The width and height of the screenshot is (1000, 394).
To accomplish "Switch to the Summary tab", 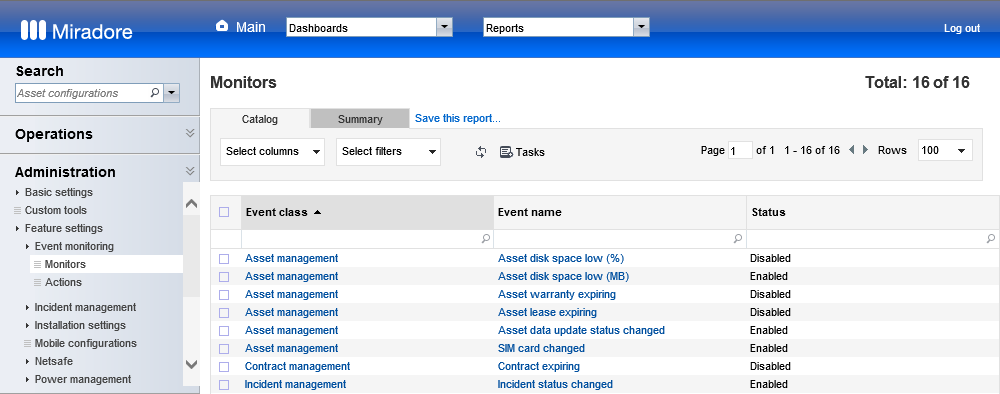I will coord(360,119).
